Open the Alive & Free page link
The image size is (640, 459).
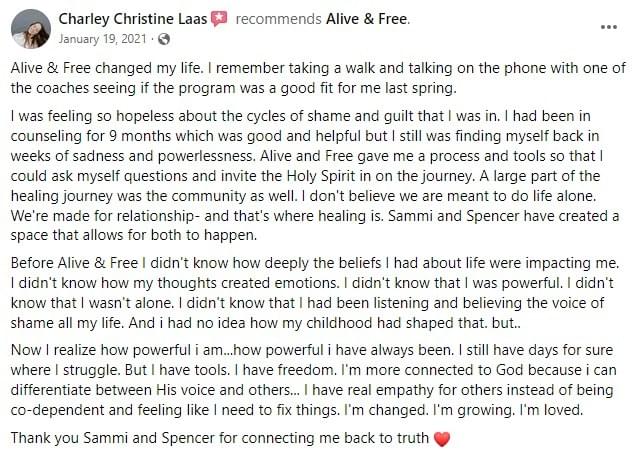pyautogui.click(x=367, y=19)
